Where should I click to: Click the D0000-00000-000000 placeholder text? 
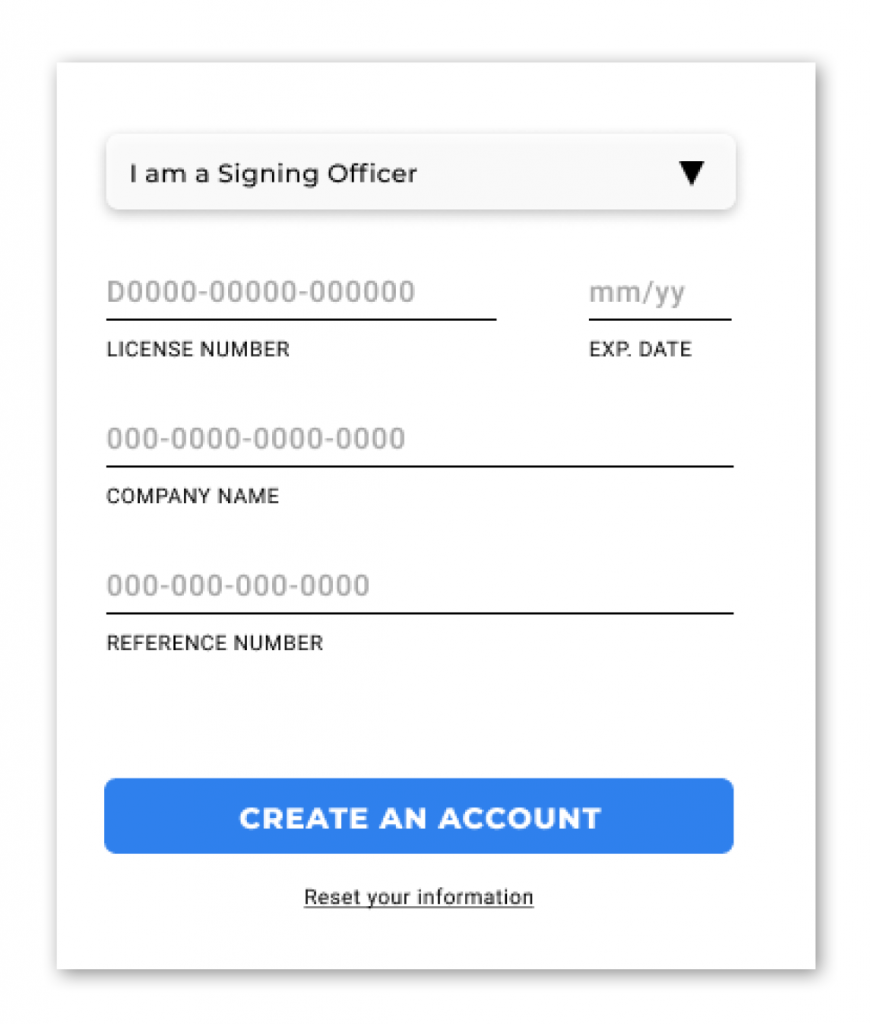261,292
